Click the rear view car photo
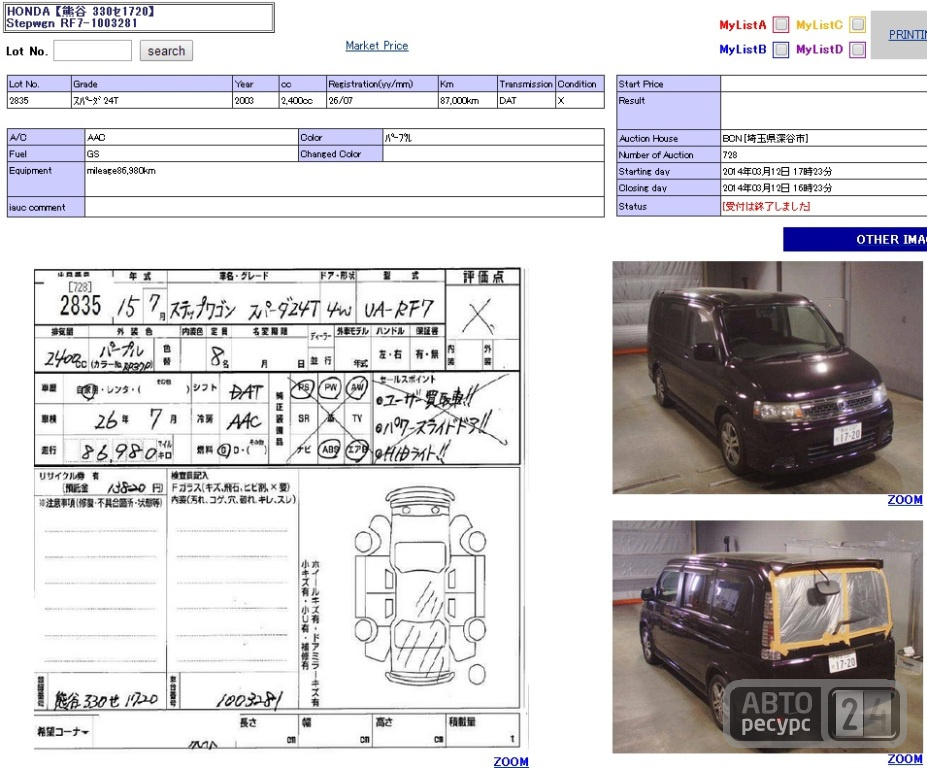 [767, 636]
